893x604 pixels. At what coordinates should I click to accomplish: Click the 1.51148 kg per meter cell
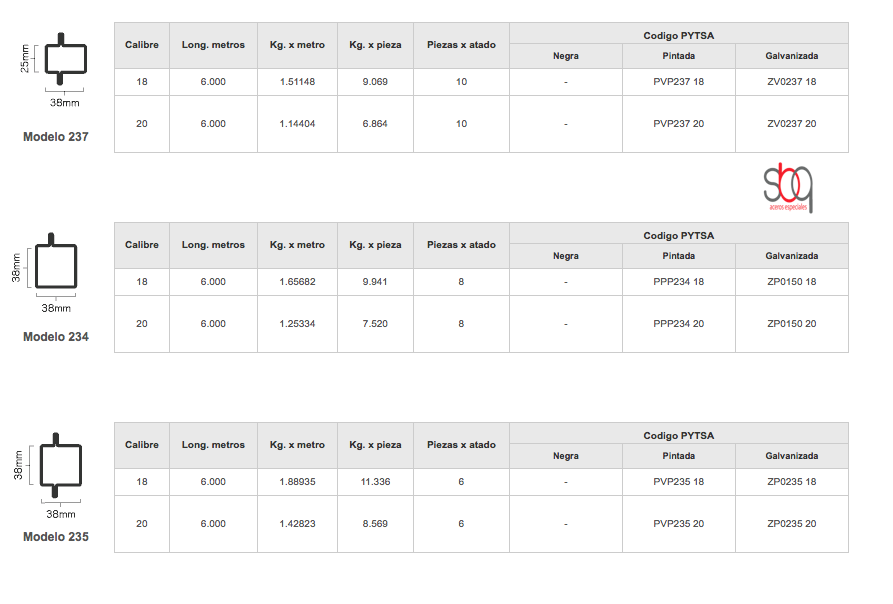(297, 82)
